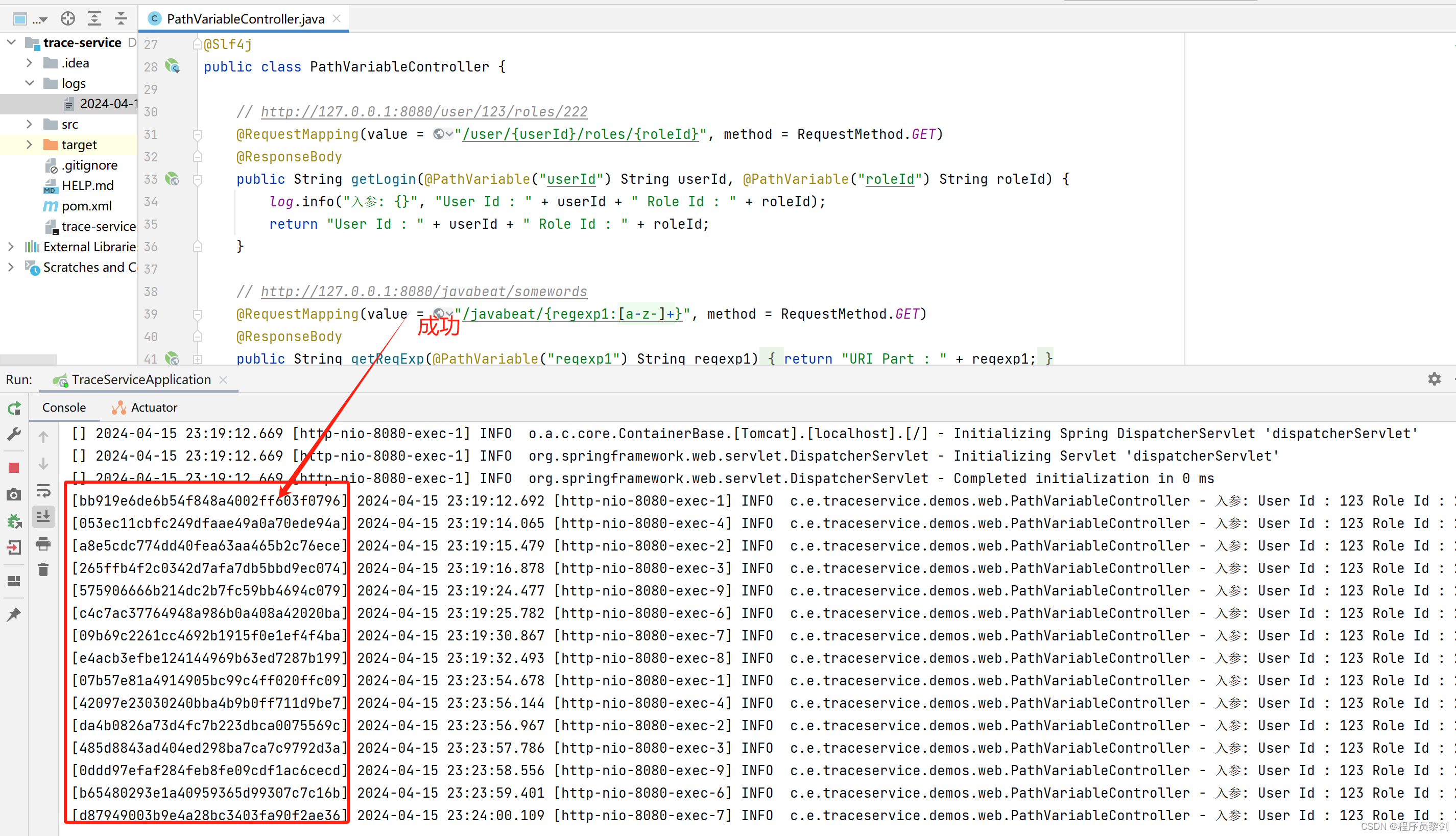The width and height of the screenshot is (1456, 836).
Task: Click line number 35 in the gutter
Action: (151, 225)
